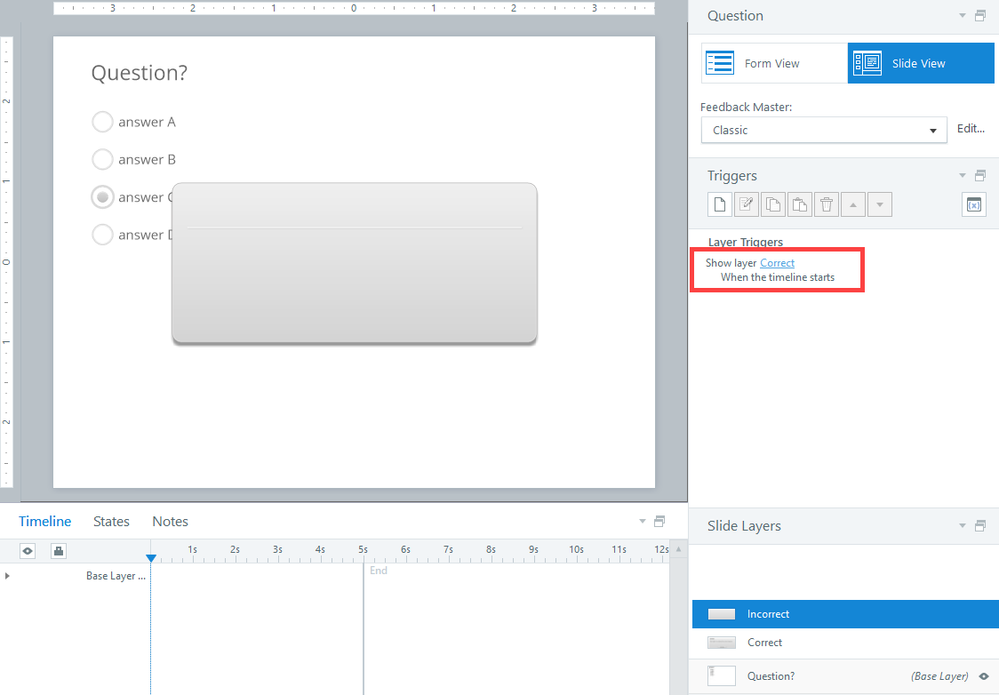
Task: Switch to Form View
Action: click(x=774, y=63)
